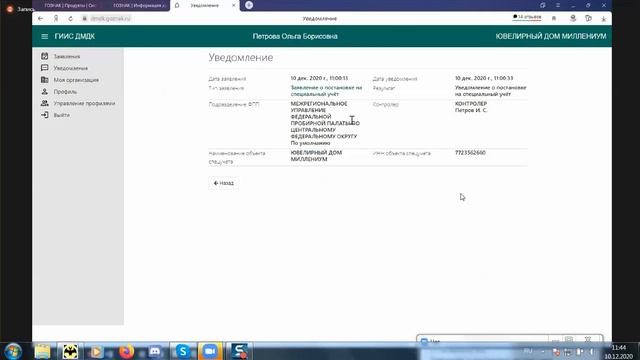The image size is (640, 360).
Task: Open Моя организация in the sidebar
Action: [x=76, y=80]
